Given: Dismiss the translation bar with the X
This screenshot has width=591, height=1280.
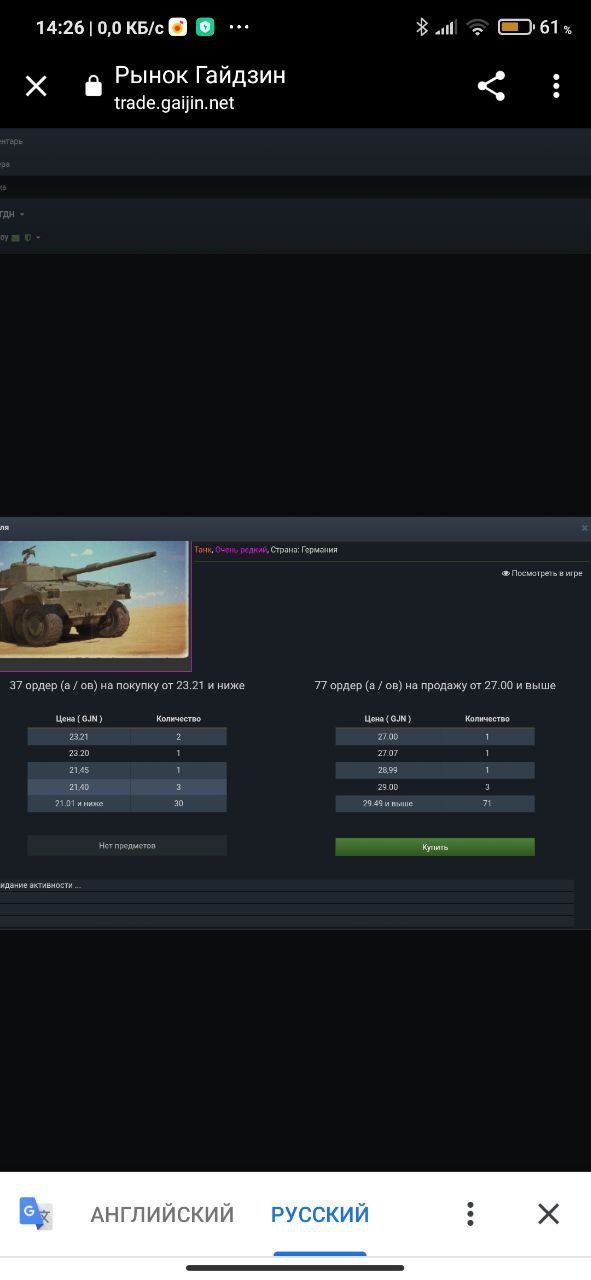Looking at the screenshot, I should (548, 1214).
